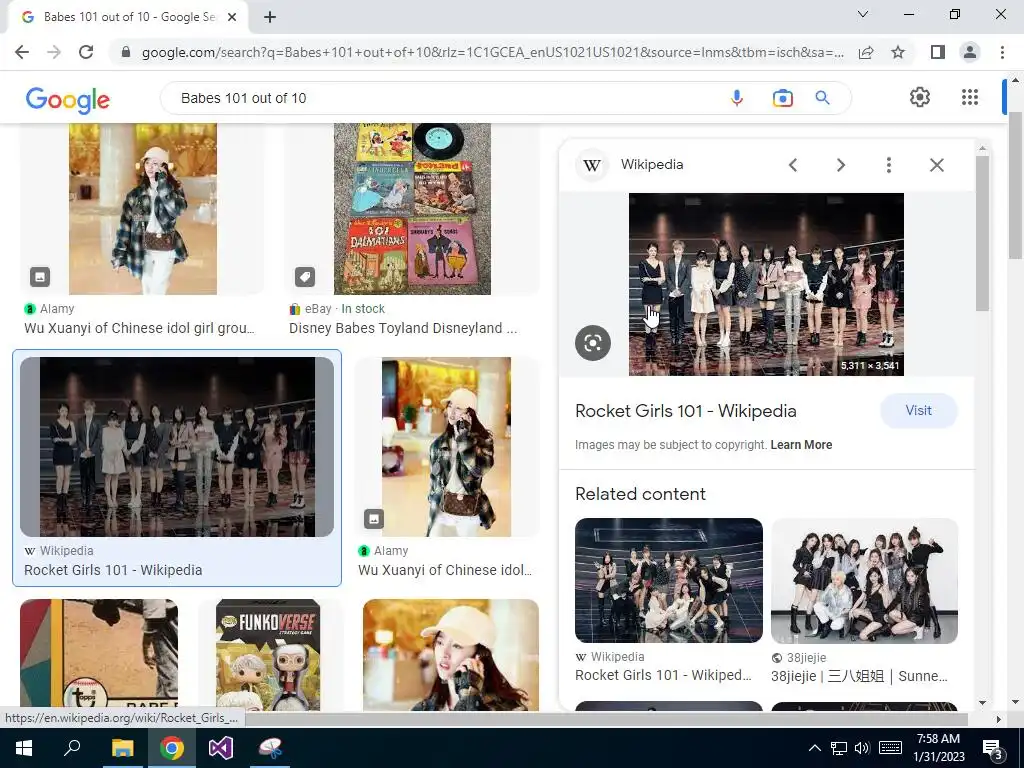Click the forward navigation arrow
Viewport: 1024px width, 768px height.
[x=54, y=52]
